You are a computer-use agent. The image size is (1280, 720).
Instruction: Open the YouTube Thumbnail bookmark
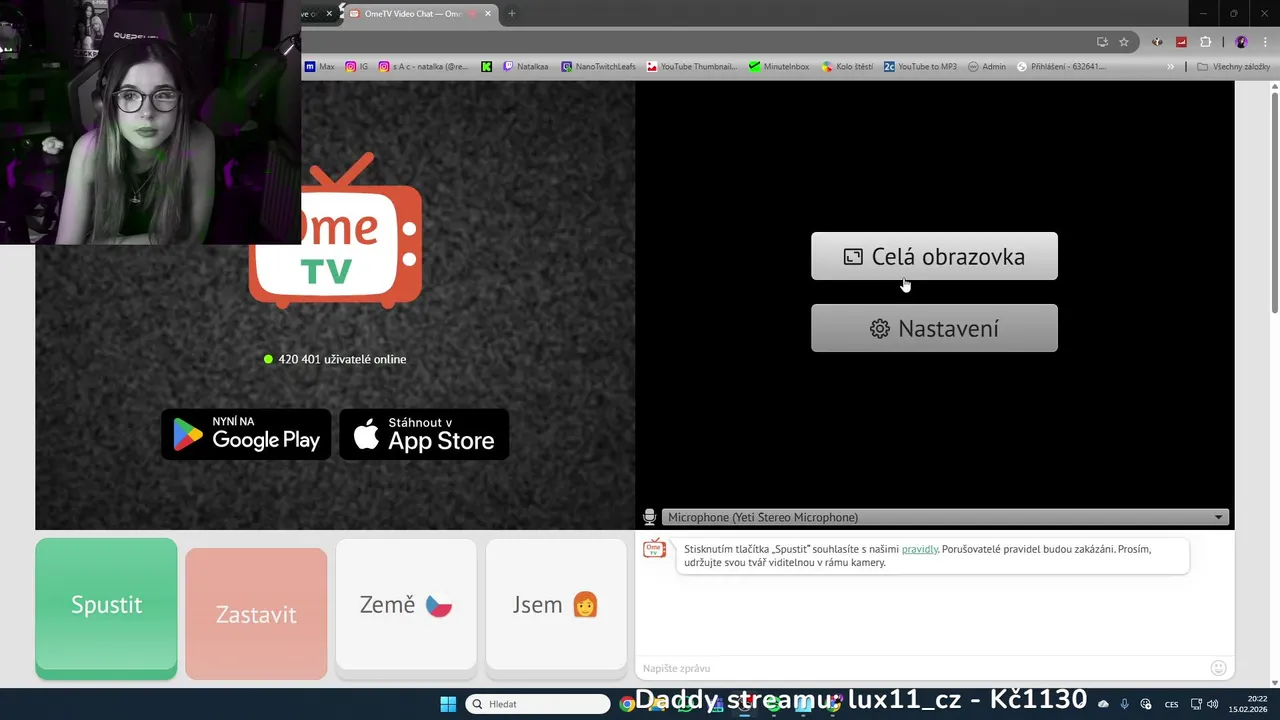[x=692, y=67]
